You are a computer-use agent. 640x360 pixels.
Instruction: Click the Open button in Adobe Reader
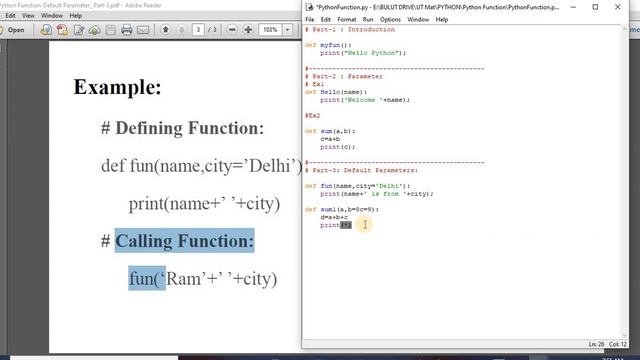tap(12, 30)
